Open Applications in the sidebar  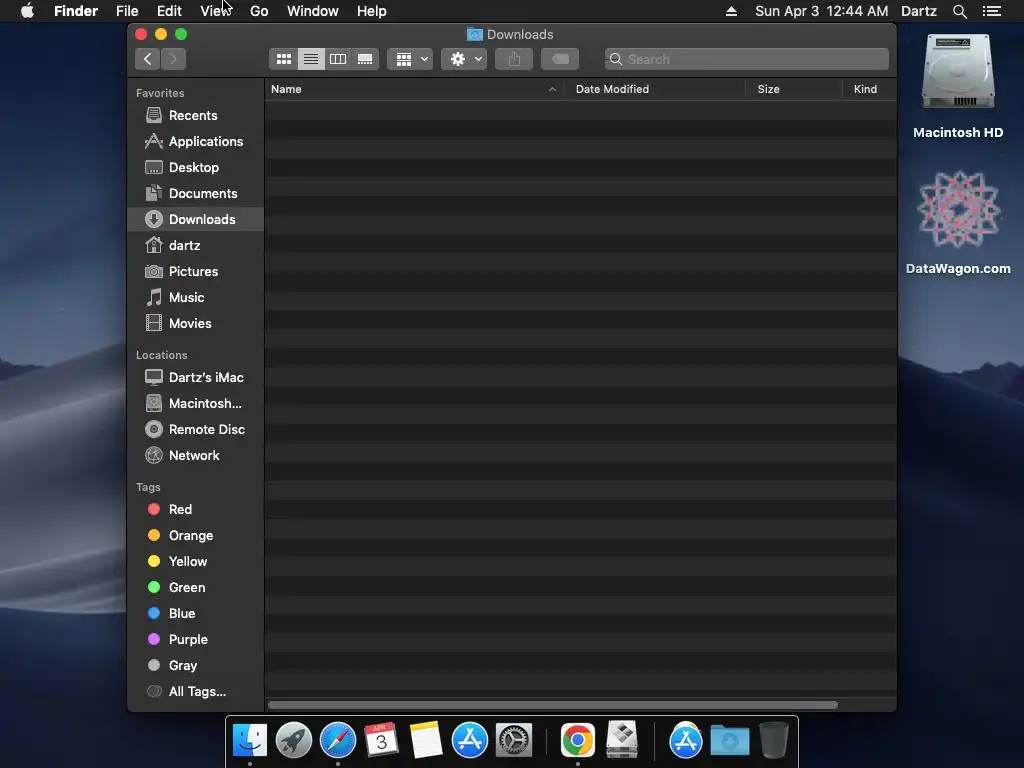tap(195, 142)
